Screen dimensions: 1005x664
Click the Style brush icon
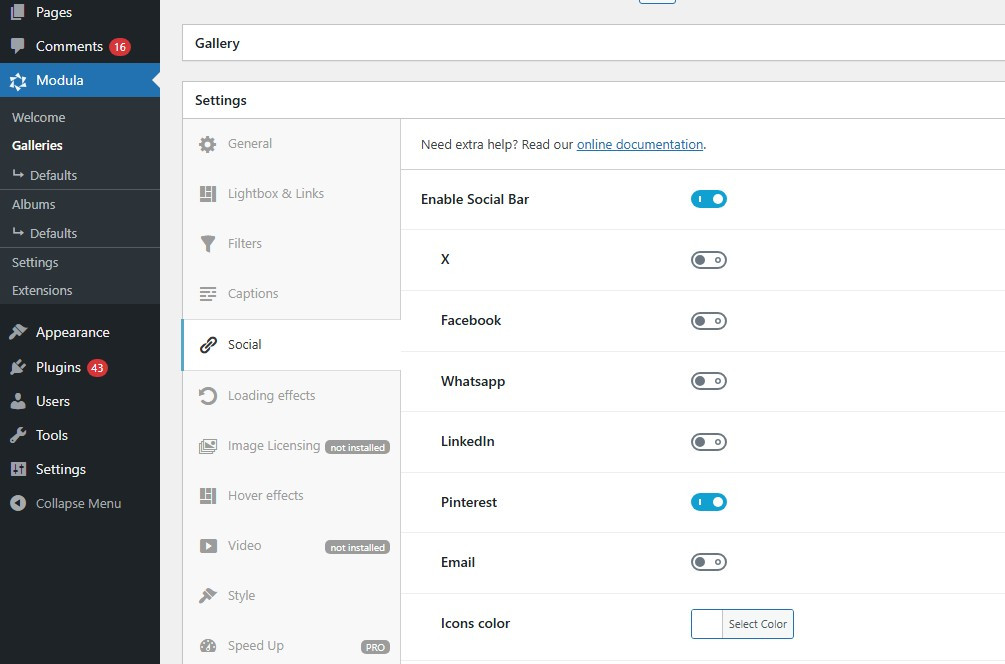[x=207, y=596]
